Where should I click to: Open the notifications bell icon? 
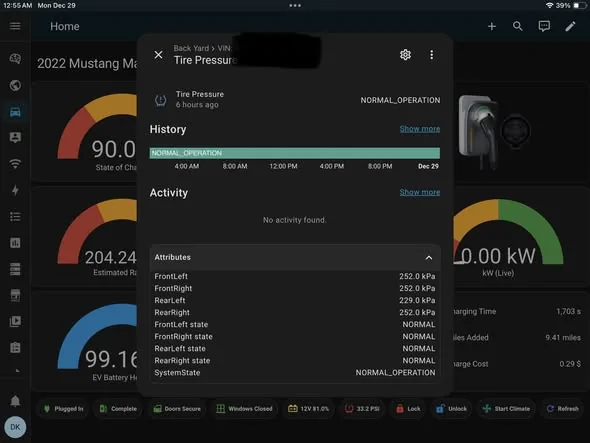click(15, 401)
